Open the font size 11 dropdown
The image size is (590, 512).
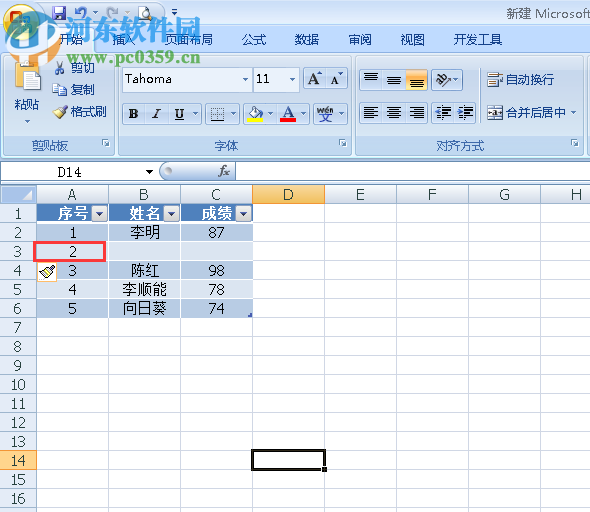(292, 79)
